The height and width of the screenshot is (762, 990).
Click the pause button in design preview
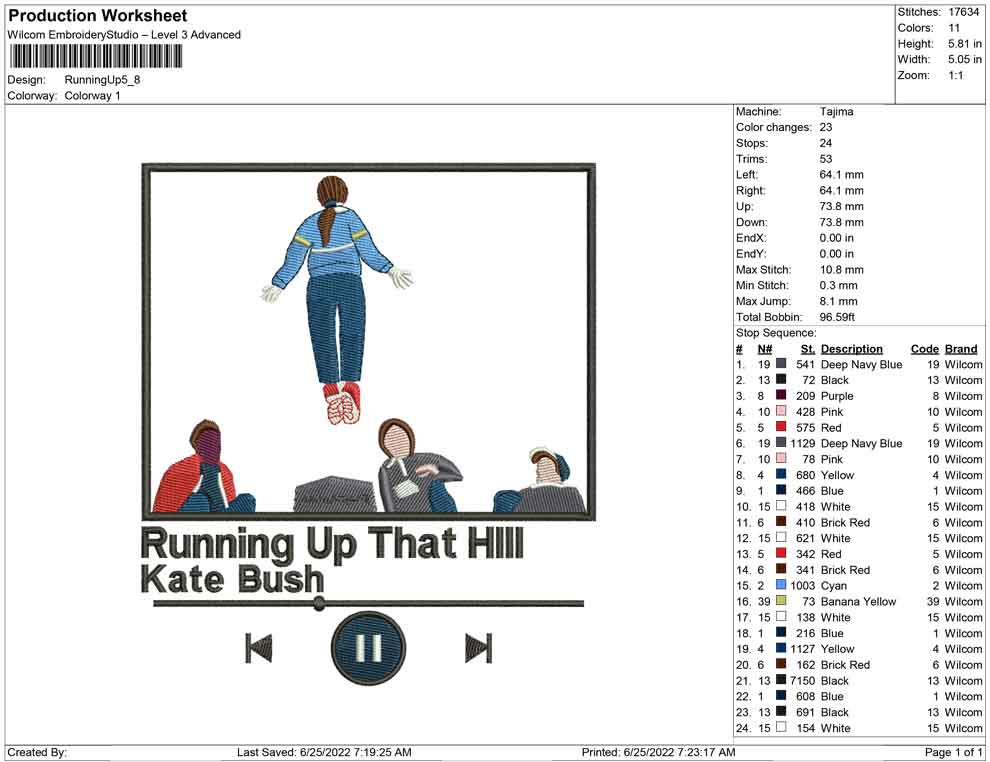(367, 648)
